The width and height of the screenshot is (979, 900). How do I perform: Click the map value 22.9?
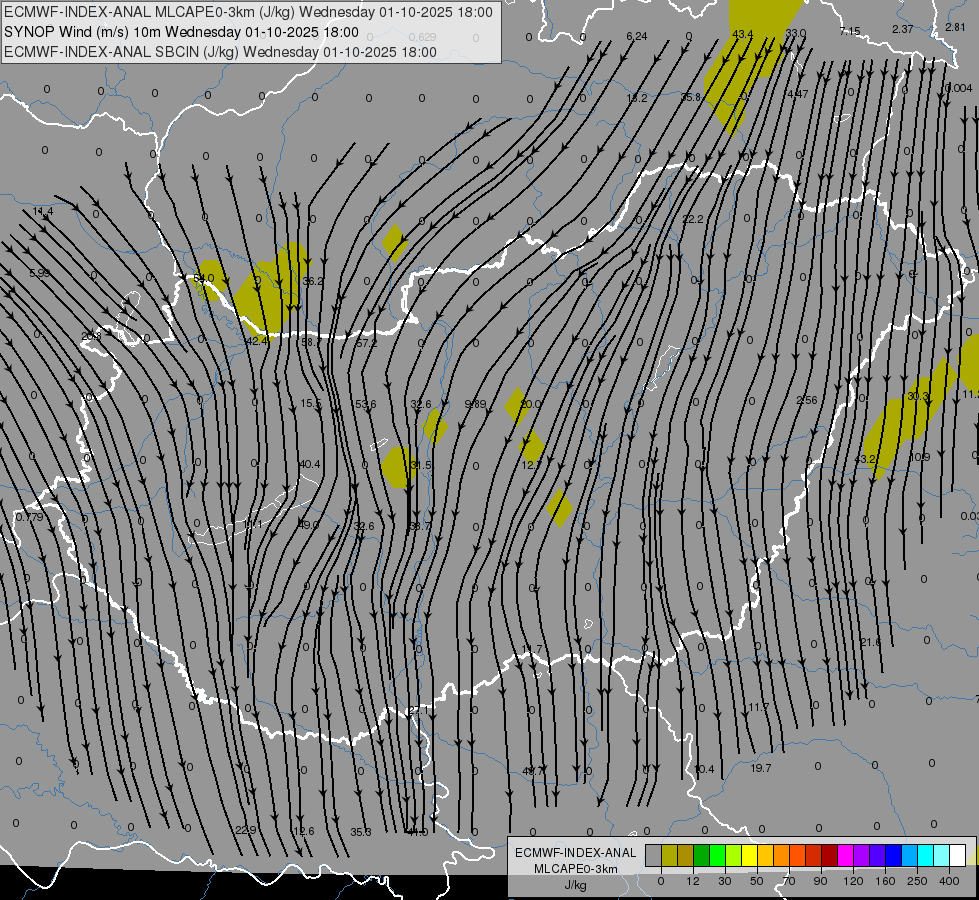tap(246, 830)
